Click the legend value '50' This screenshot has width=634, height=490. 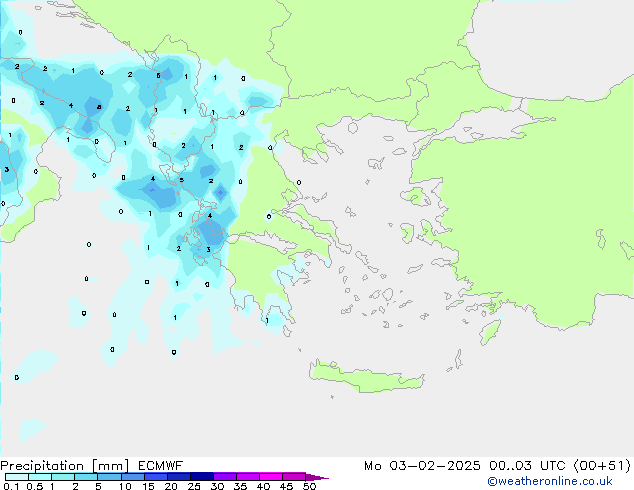point(309,486)
